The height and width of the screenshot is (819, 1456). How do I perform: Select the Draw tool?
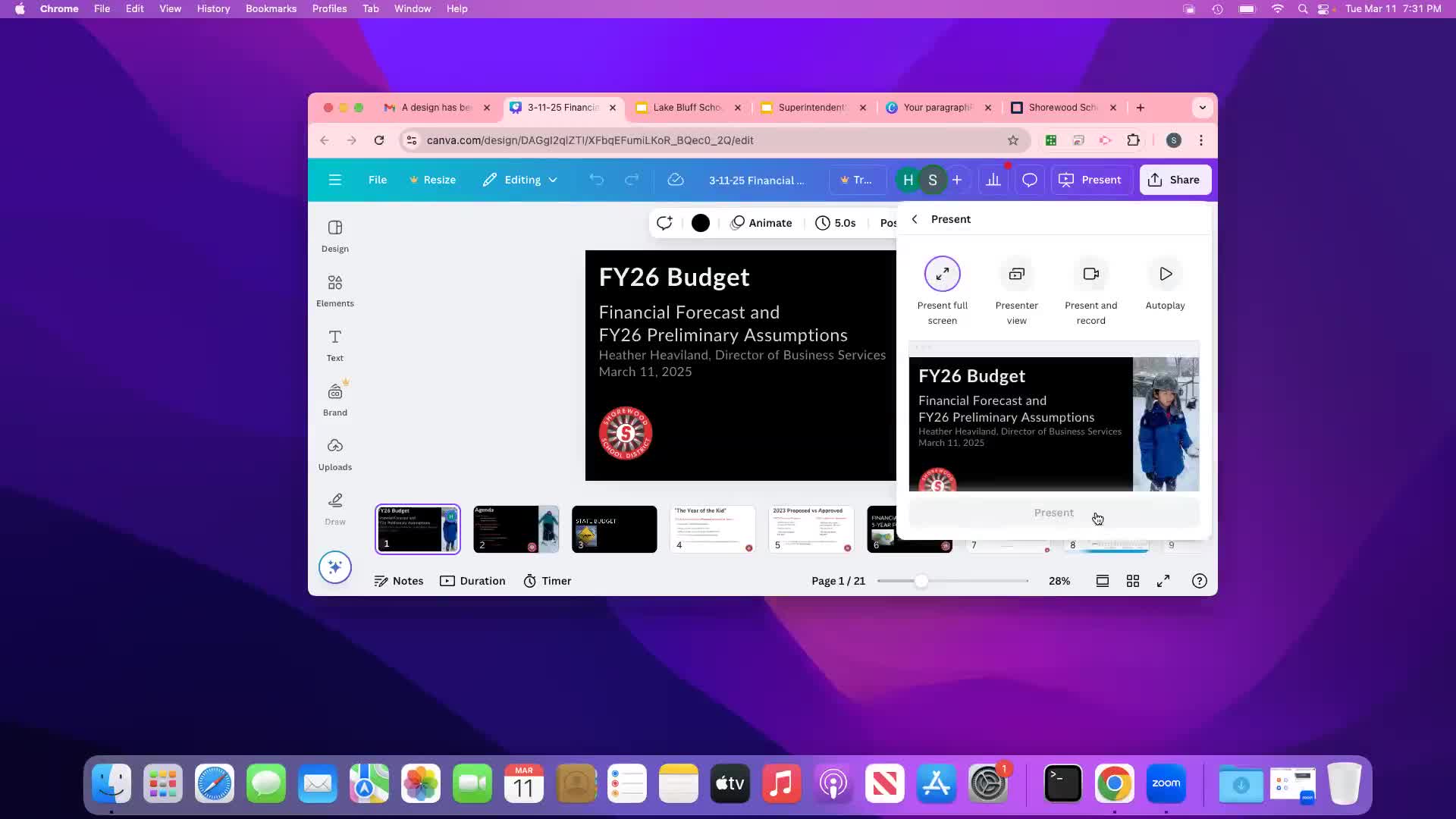pyautogui.click(x=334, y=509)
